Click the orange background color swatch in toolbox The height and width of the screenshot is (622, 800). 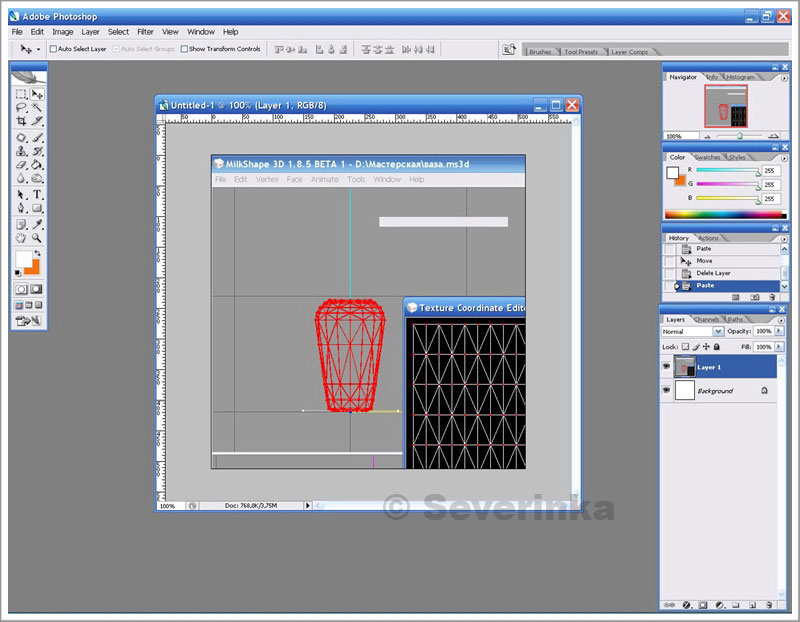[x=32, y=267]
